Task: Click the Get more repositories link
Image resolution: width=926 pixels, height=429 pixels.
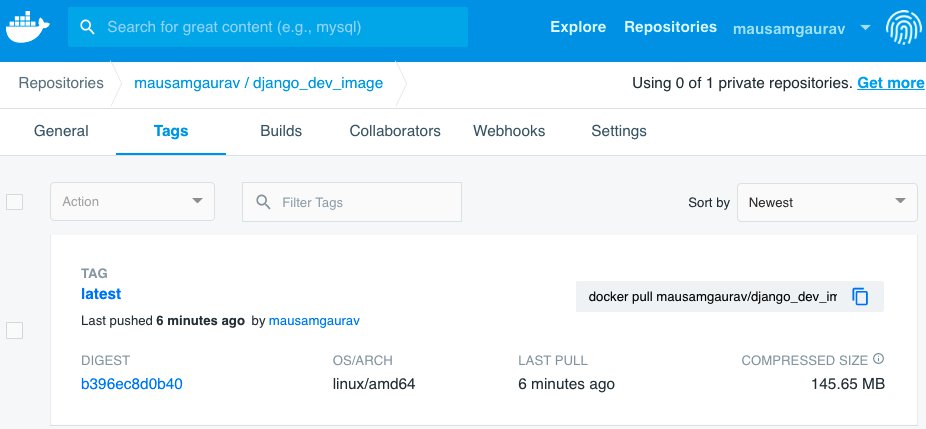Action: click(x=890, y=83)
